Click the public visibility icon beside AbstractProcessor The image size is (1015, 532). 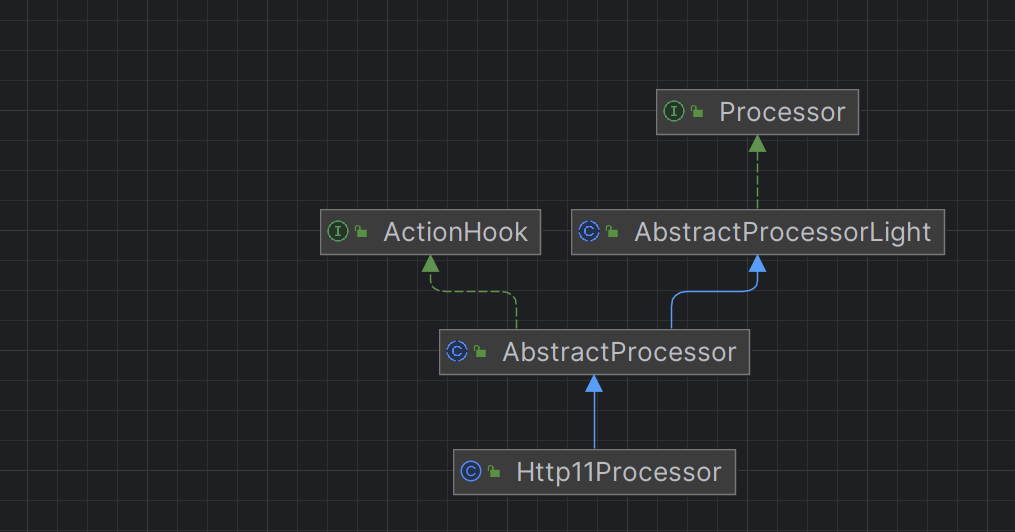pyautogui.click(x=480, y=352)
